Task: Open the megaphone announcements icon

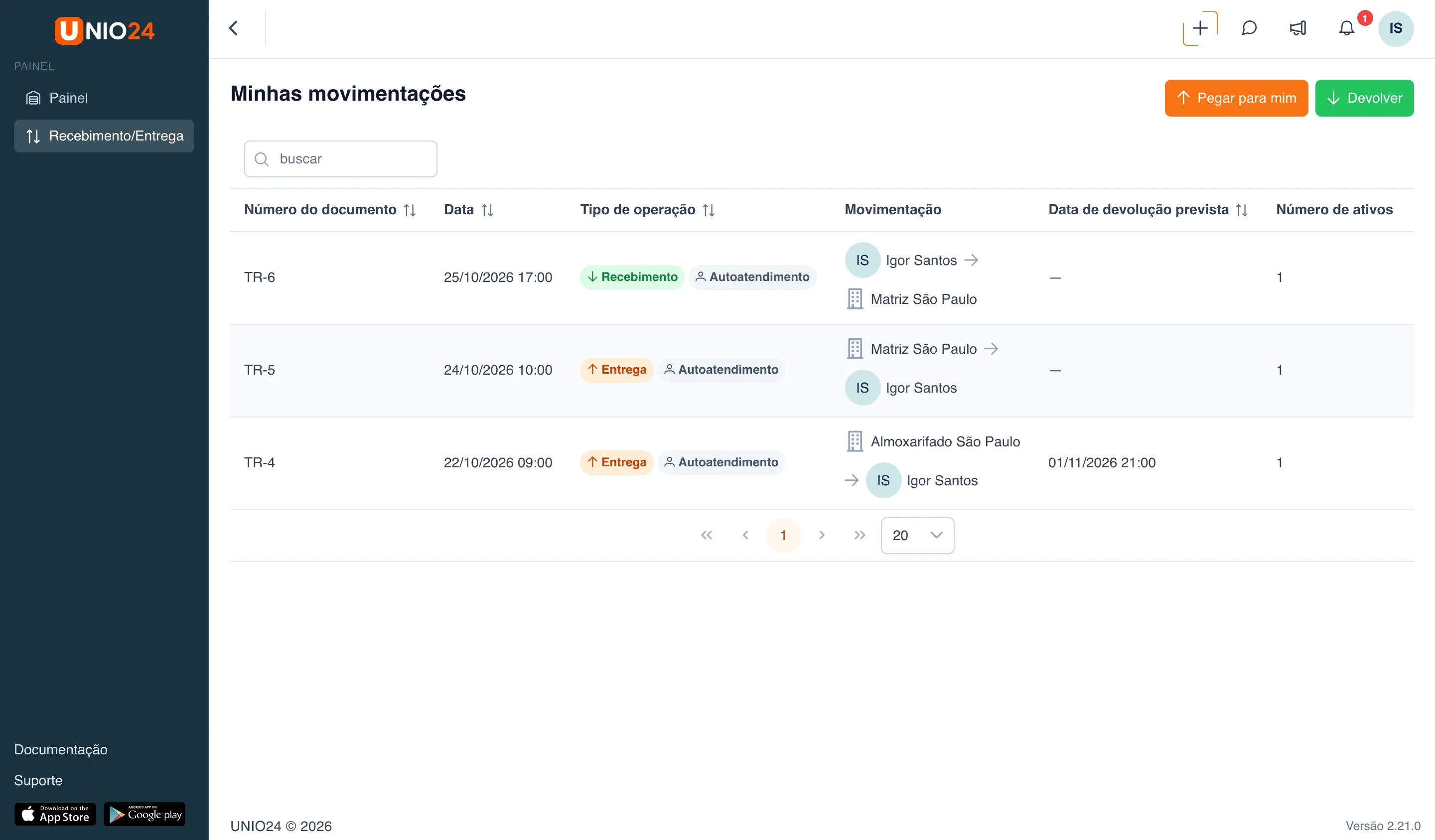Action: pyautogui.click(x=1298, y=28)
